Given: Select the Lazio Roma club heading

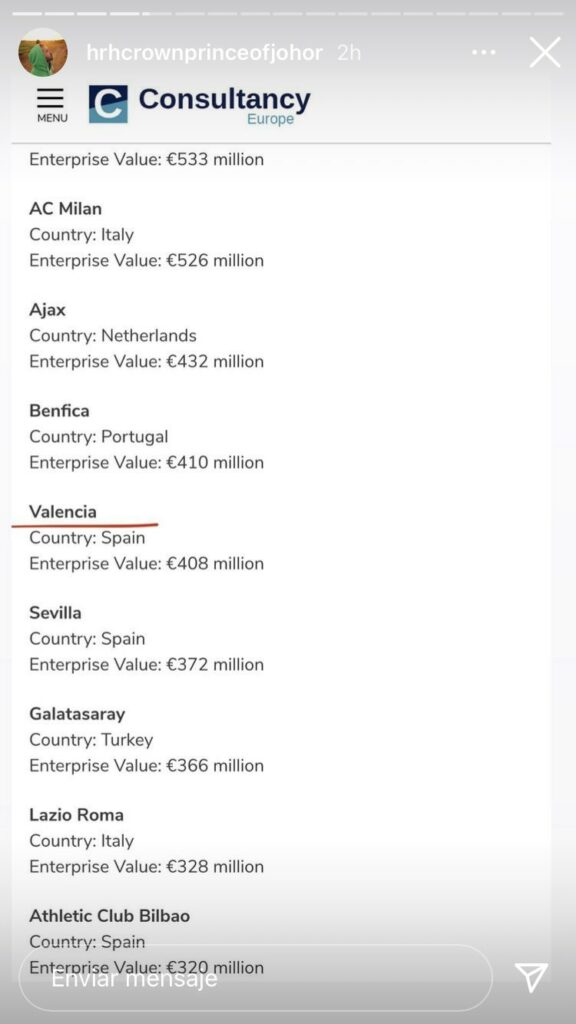Looking at the screenshot, I should [76, 814].
